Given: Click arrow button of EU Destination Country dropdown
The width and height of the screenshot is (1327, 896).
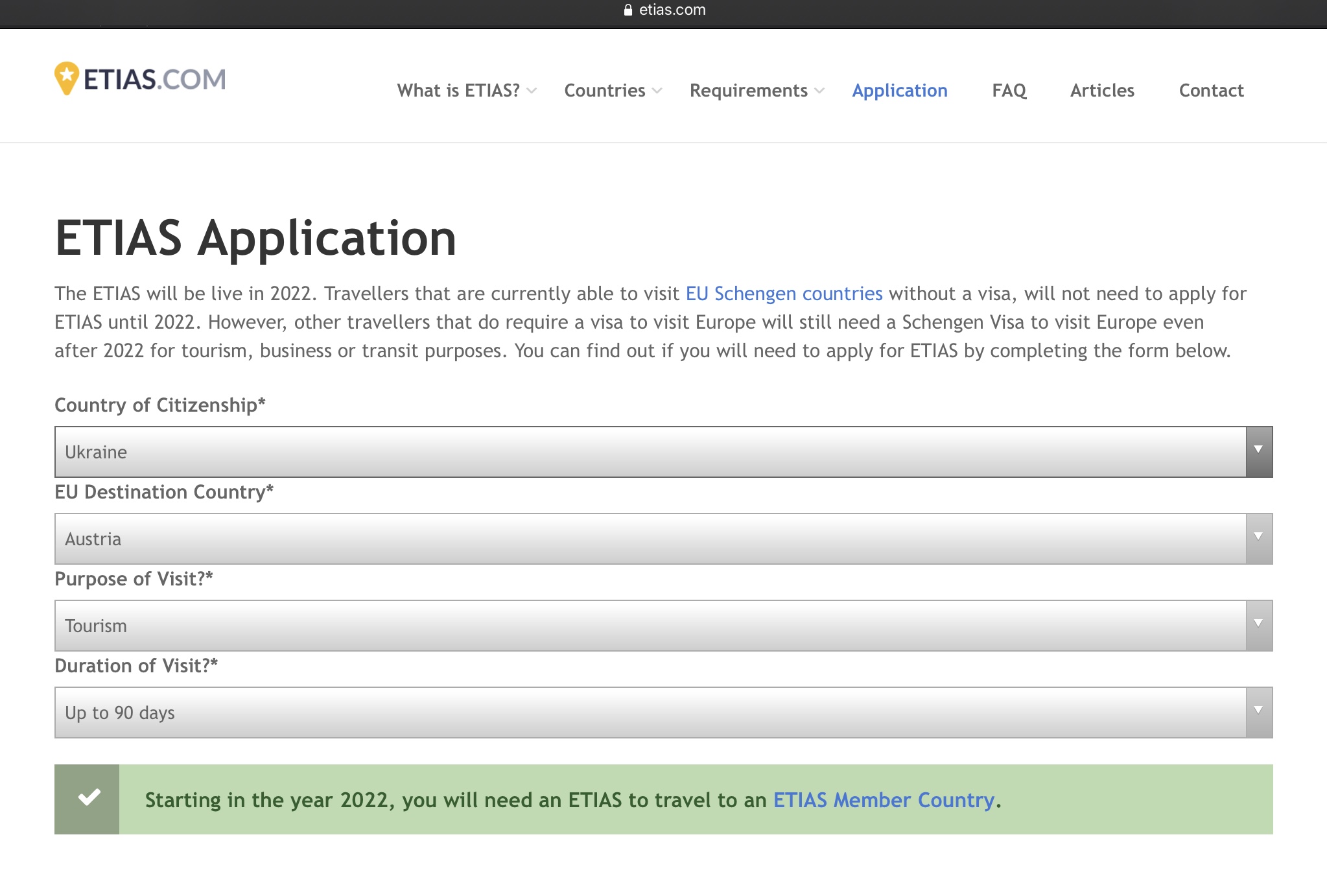Looking at the screenshot, I should pos(1258,538).
